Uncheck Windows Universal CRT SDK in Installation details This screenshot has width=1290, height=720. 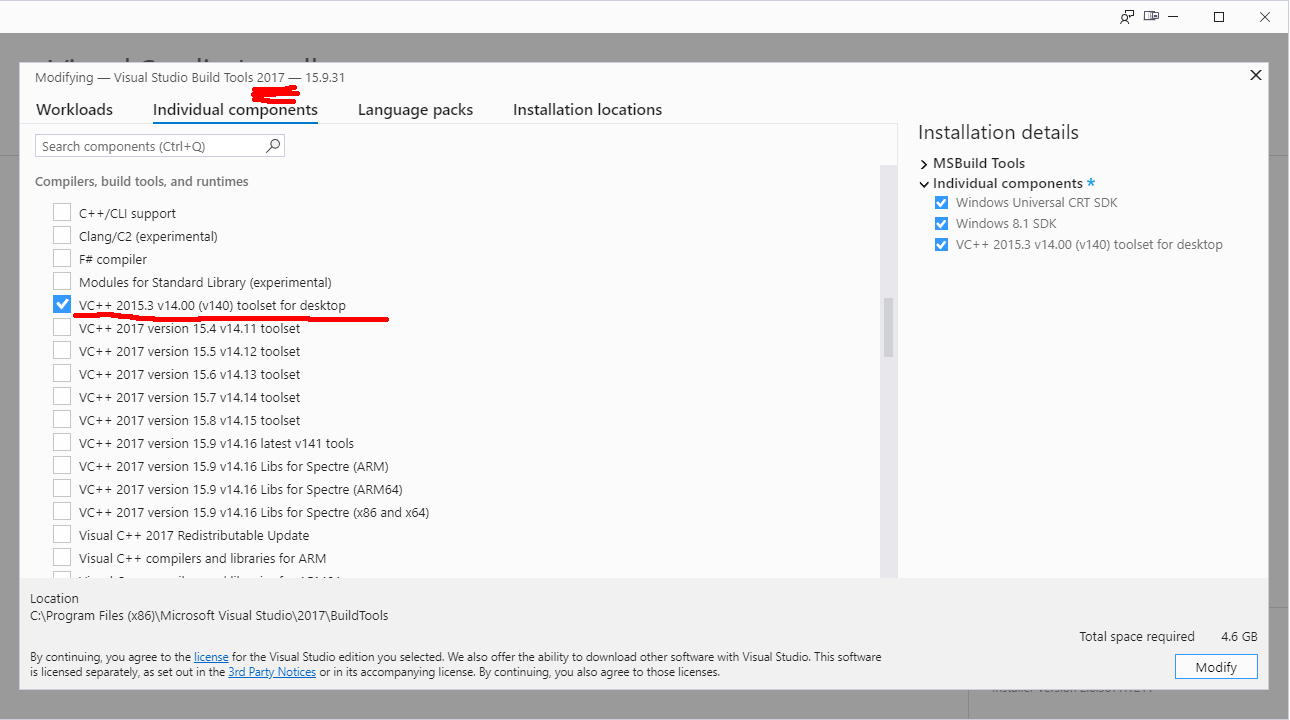click(941, 203)
